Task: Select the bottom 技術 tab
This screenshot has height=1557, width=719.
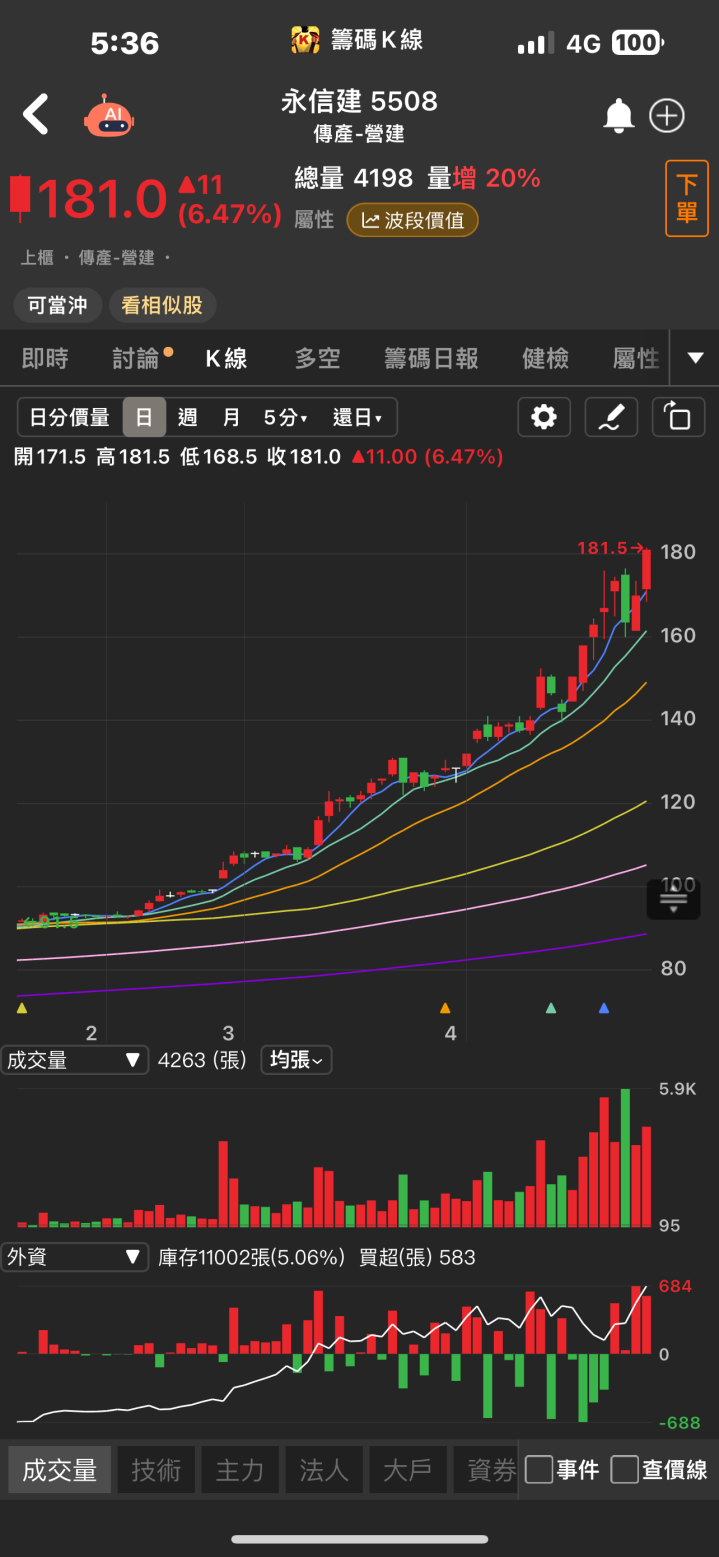Action: pos(157,1470)
